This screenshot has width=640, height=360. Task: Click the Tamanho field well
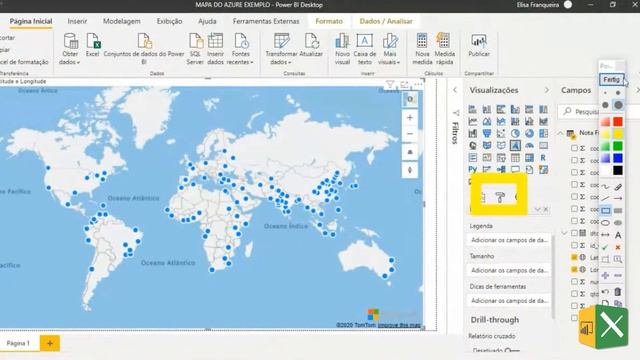click(x=509, y=270)
